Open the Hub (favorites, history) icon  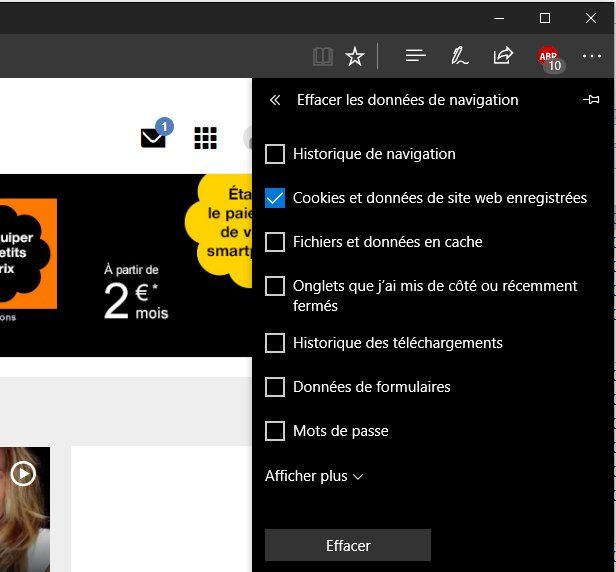pos(415,56)
